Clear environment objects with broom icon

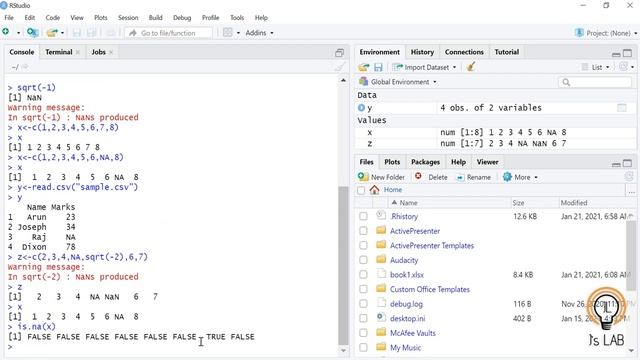471,67
